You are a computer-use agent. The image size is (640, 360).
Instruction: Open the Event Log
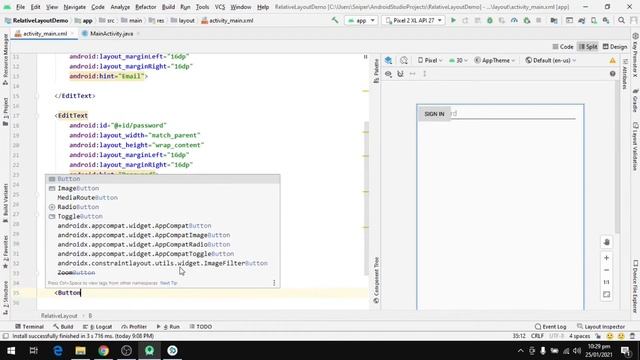pyautogui.click(x=550, y=327)
